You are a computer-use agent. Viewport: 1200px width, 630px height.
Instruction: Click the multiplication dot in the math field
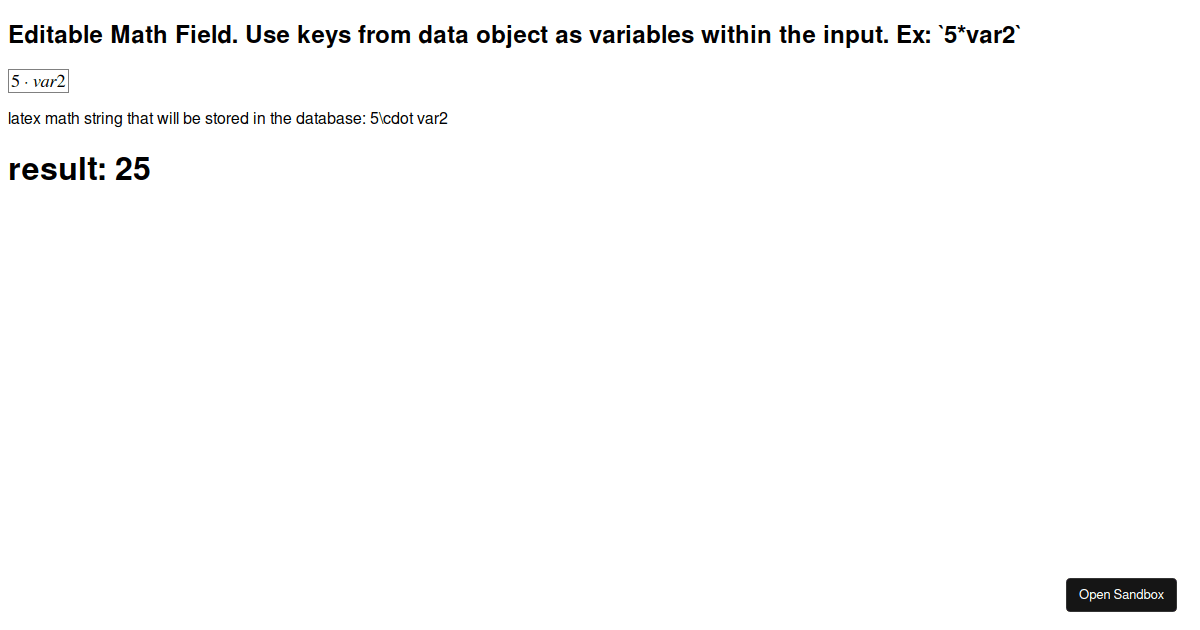[x=24, y=81]
